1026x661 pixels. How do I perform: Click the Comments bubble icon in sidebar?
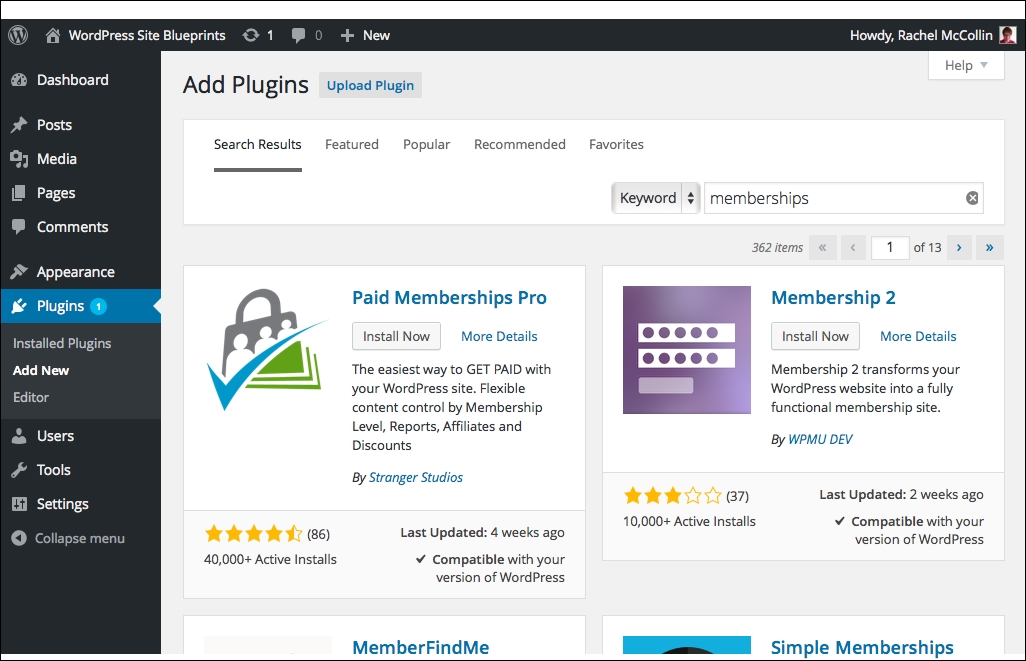(19, 227)
